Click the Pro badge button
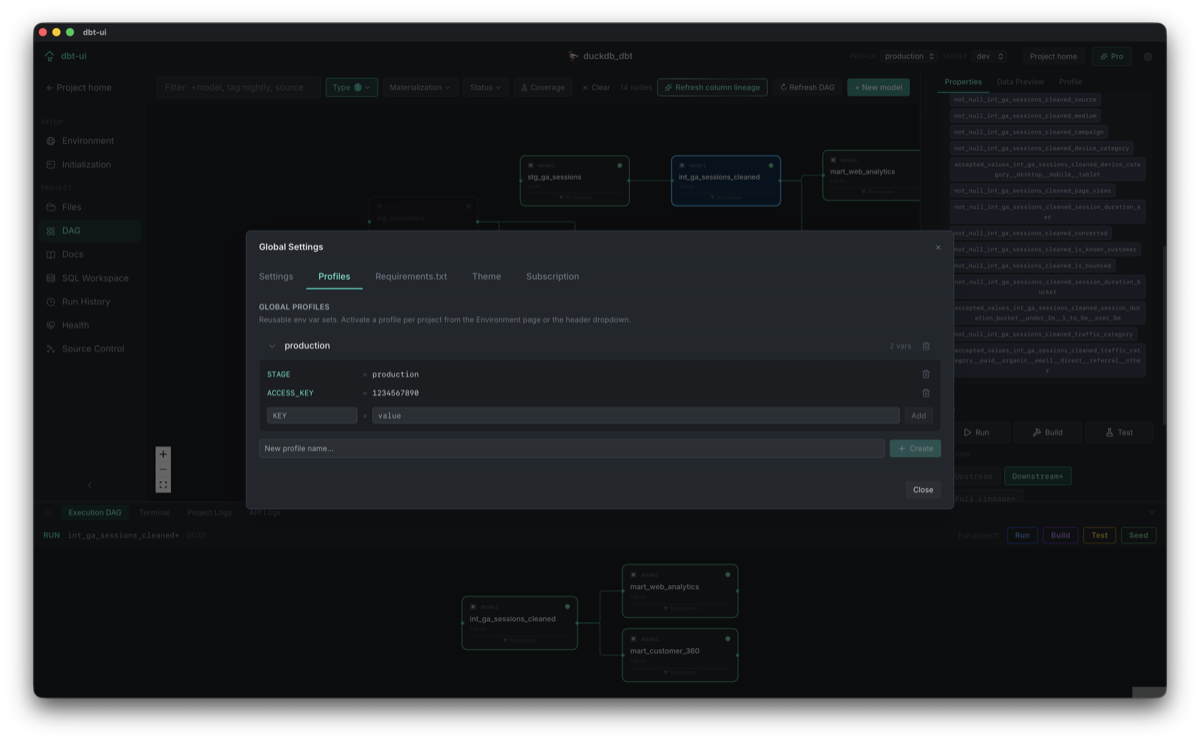This screenshot has height=742, width=1200. tap(1112, 56)
